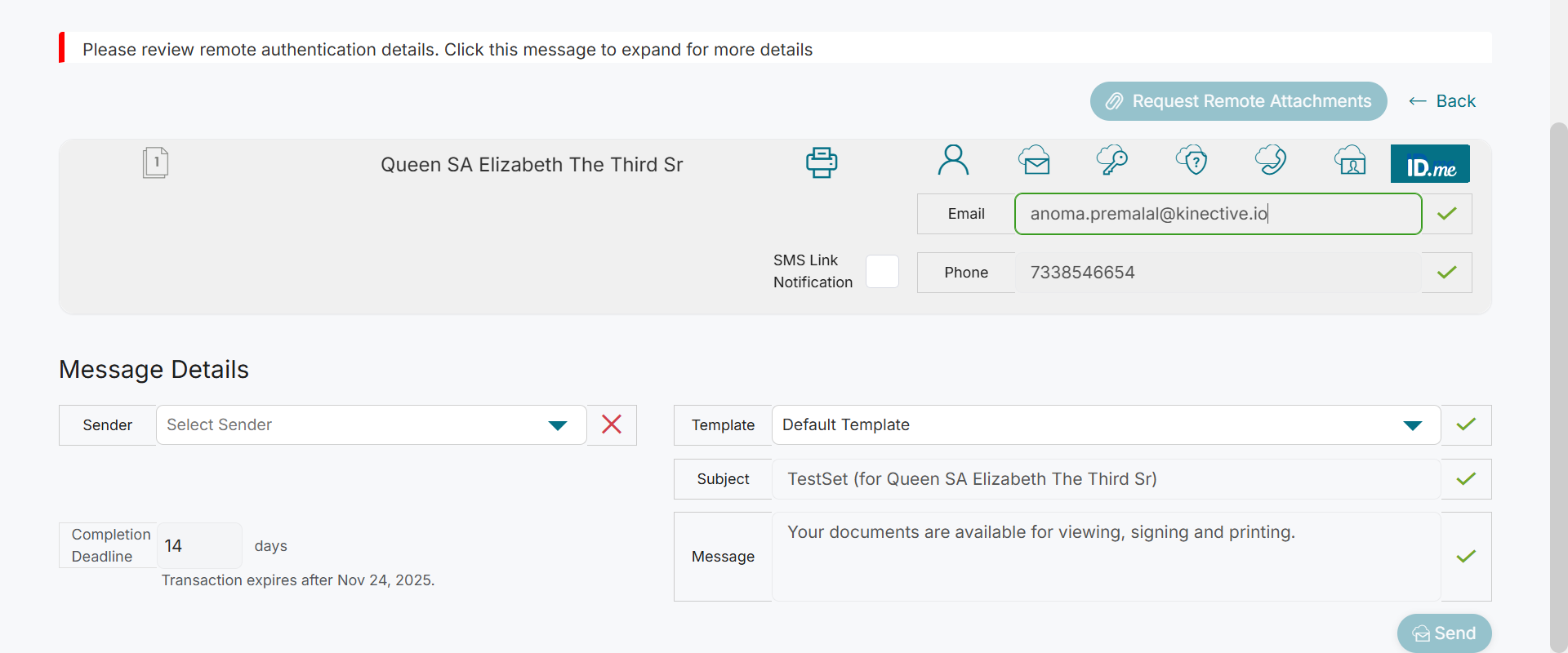
Task: Enable the SMS Link Notification checkbox
Action: (x=882, y=272)
